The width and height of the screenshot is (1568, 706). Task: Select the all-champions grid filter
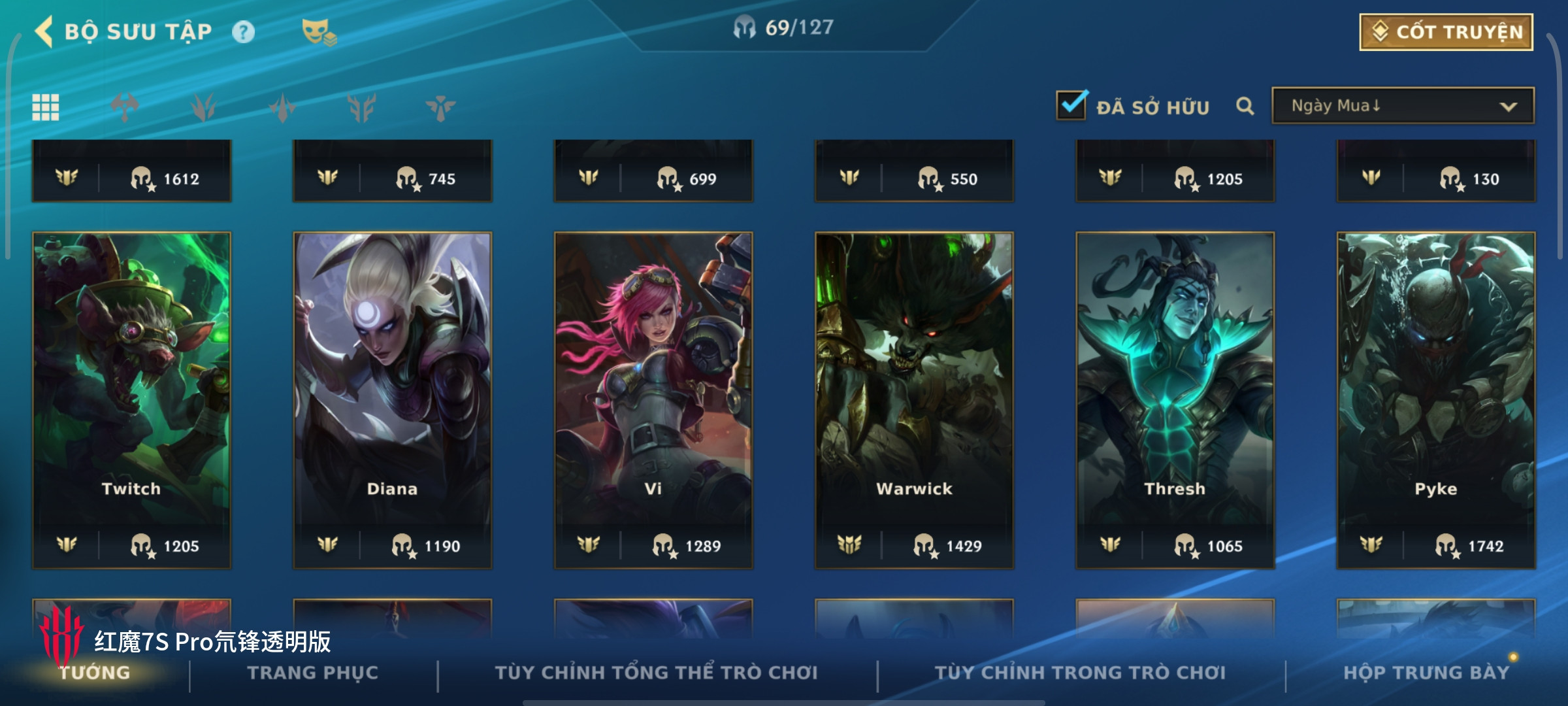click(46, 107)
